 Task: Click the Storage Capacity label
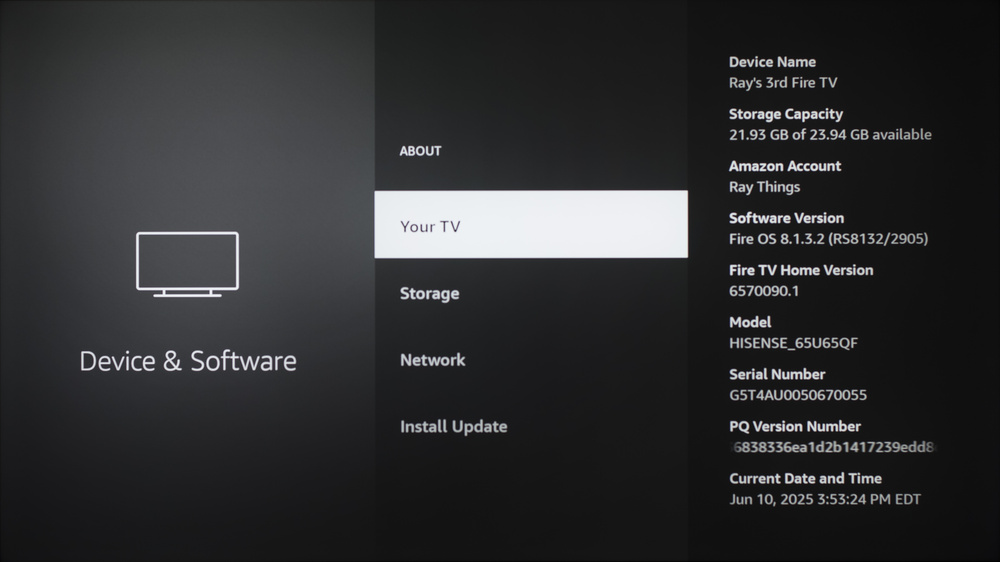785,114
